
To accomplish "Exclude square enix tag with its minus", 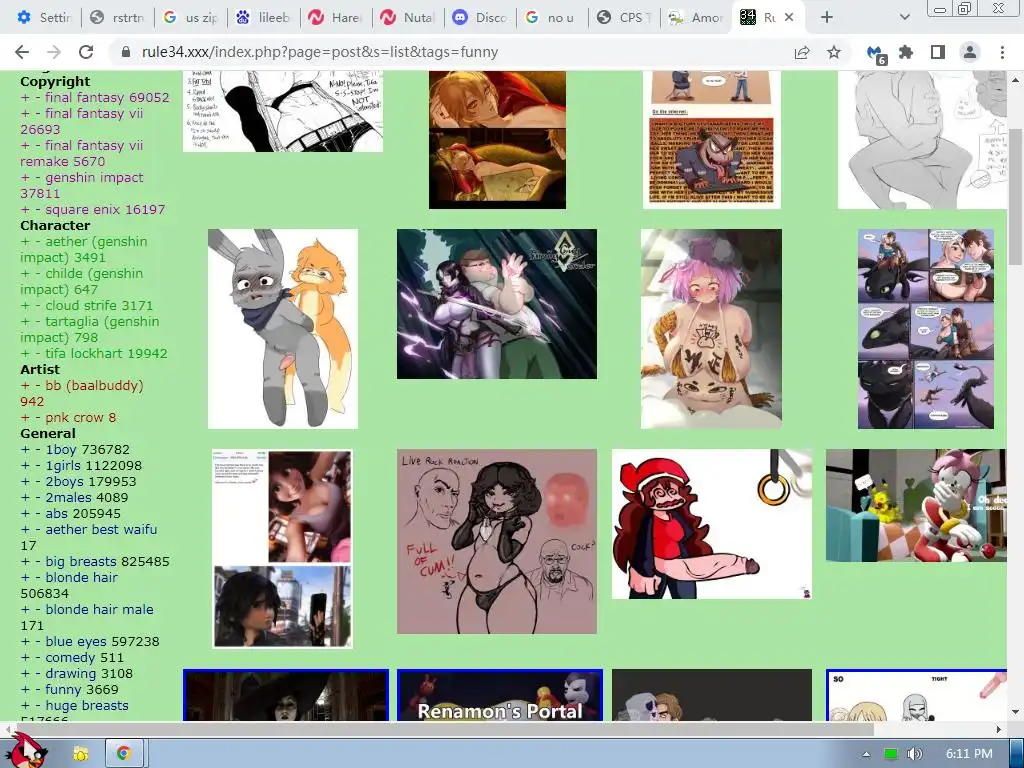I will (38, 210).
